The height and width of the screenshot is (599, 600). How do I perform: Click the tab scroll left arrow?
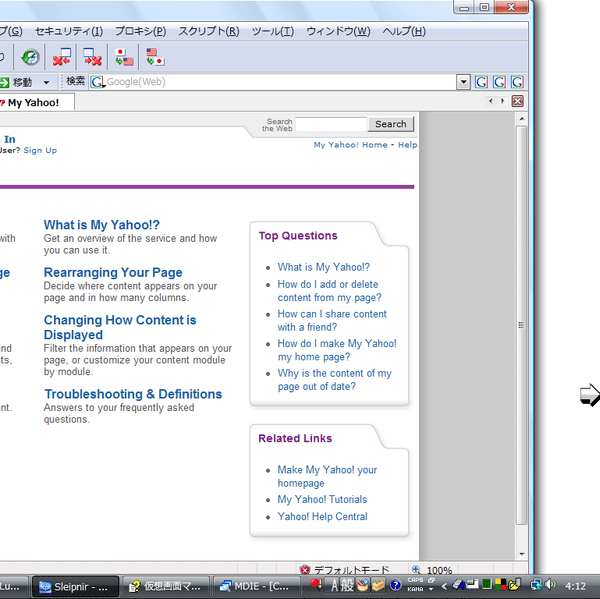pos(491,101)
